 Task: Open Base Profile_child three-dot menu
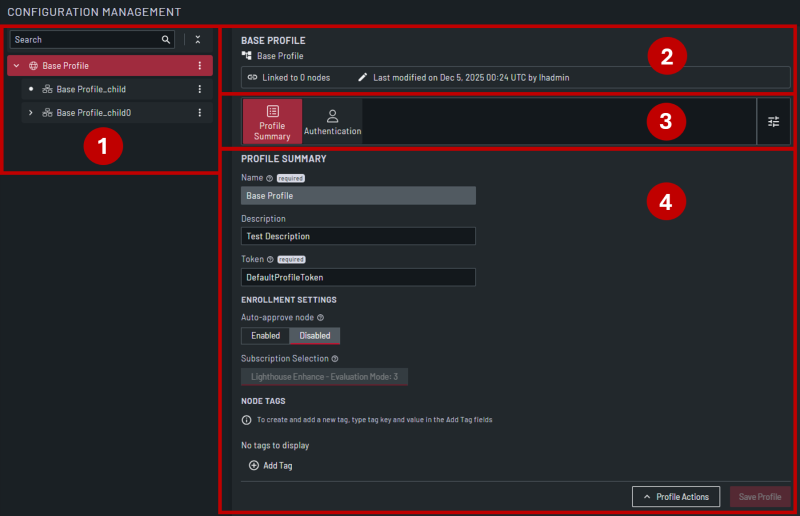(x=199, y=89)
